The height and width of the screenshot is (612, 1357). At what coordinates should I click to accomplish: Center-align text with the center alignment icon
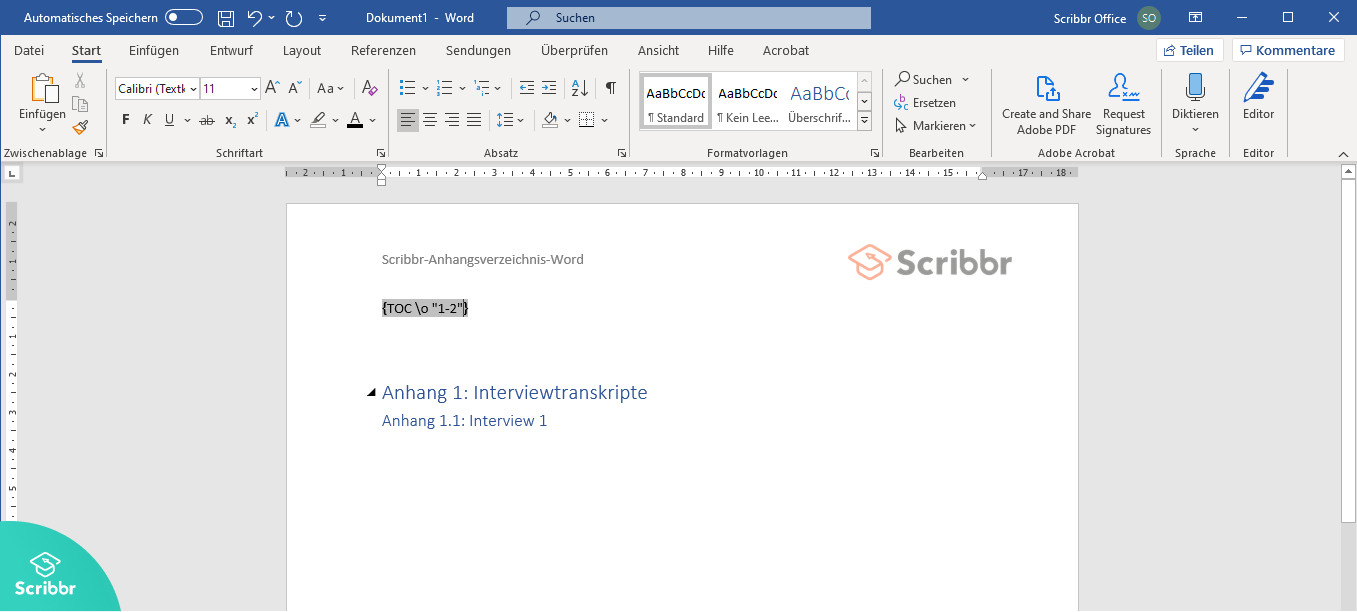click(x=430, y=120)
